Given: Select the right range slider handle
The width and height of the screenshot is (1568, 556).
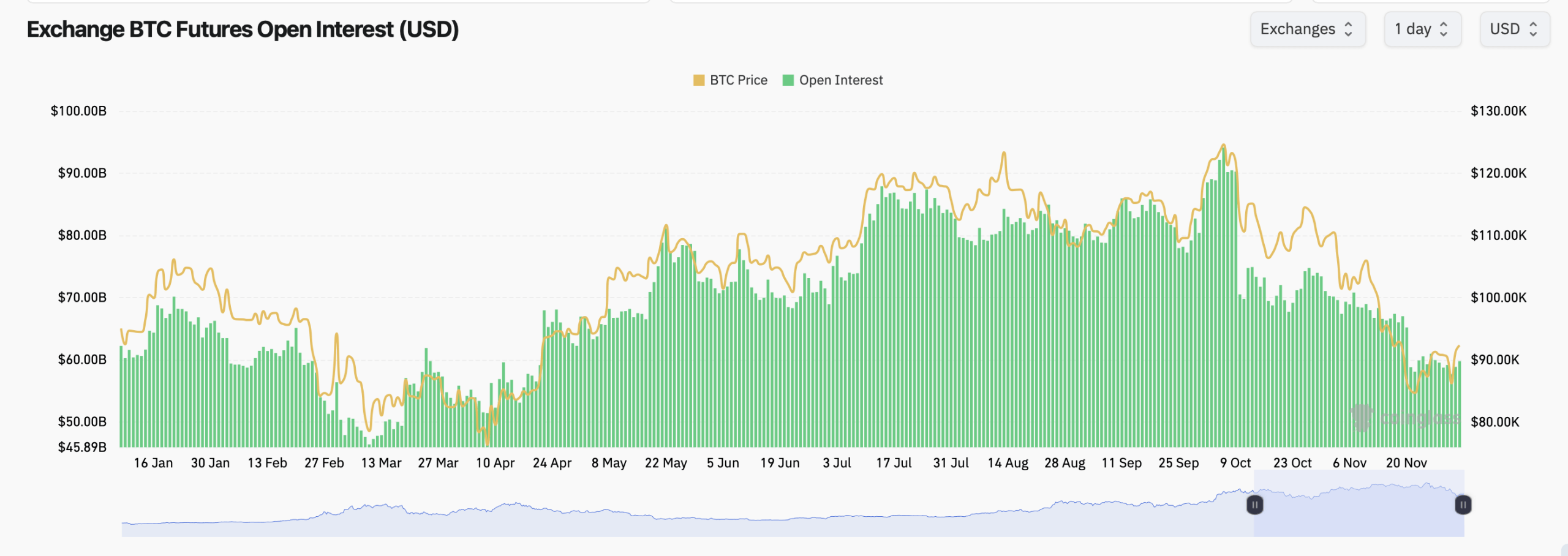Looking at the screenshot, I should [1463, 505].
